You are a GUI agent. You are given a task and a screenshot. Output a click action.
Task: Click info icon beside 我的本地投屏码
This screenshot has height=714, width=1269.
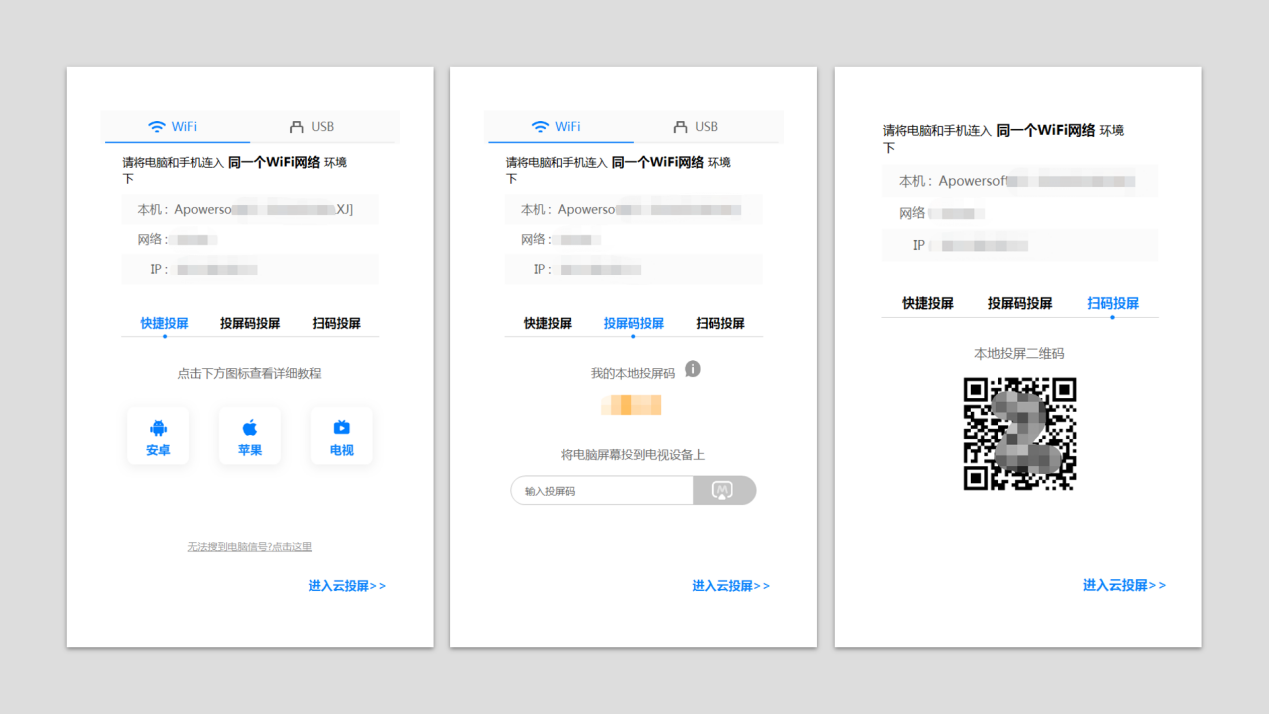pos(693,369)
